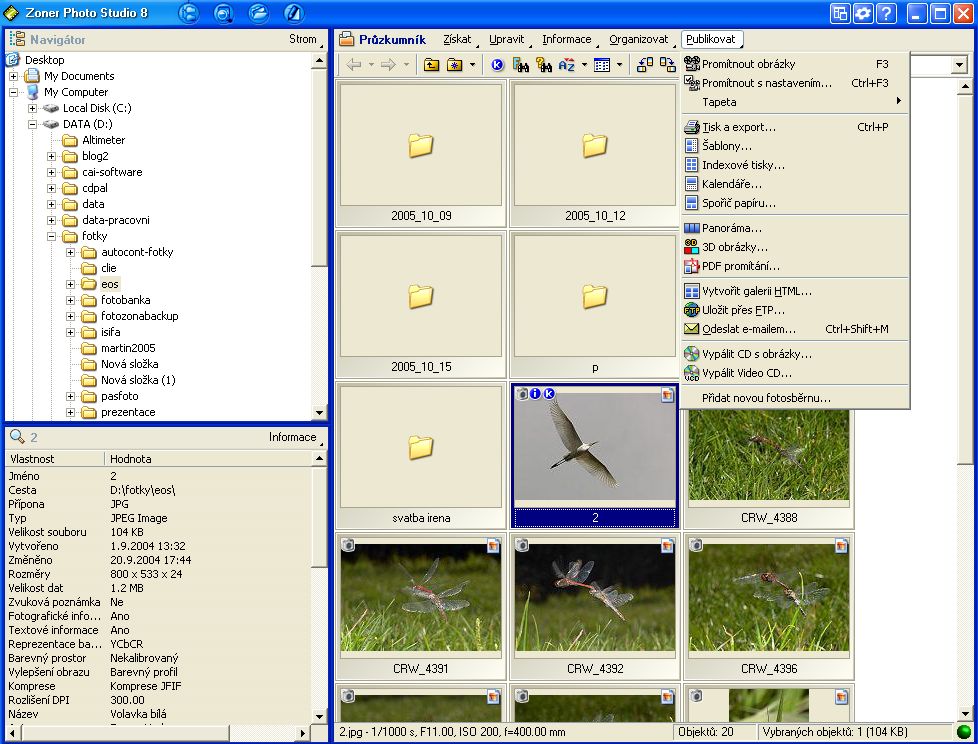Open the new folder dropdown arrow
Image resolution: width=978 pixels, height=744 pixels.
(x=472, y=64)
